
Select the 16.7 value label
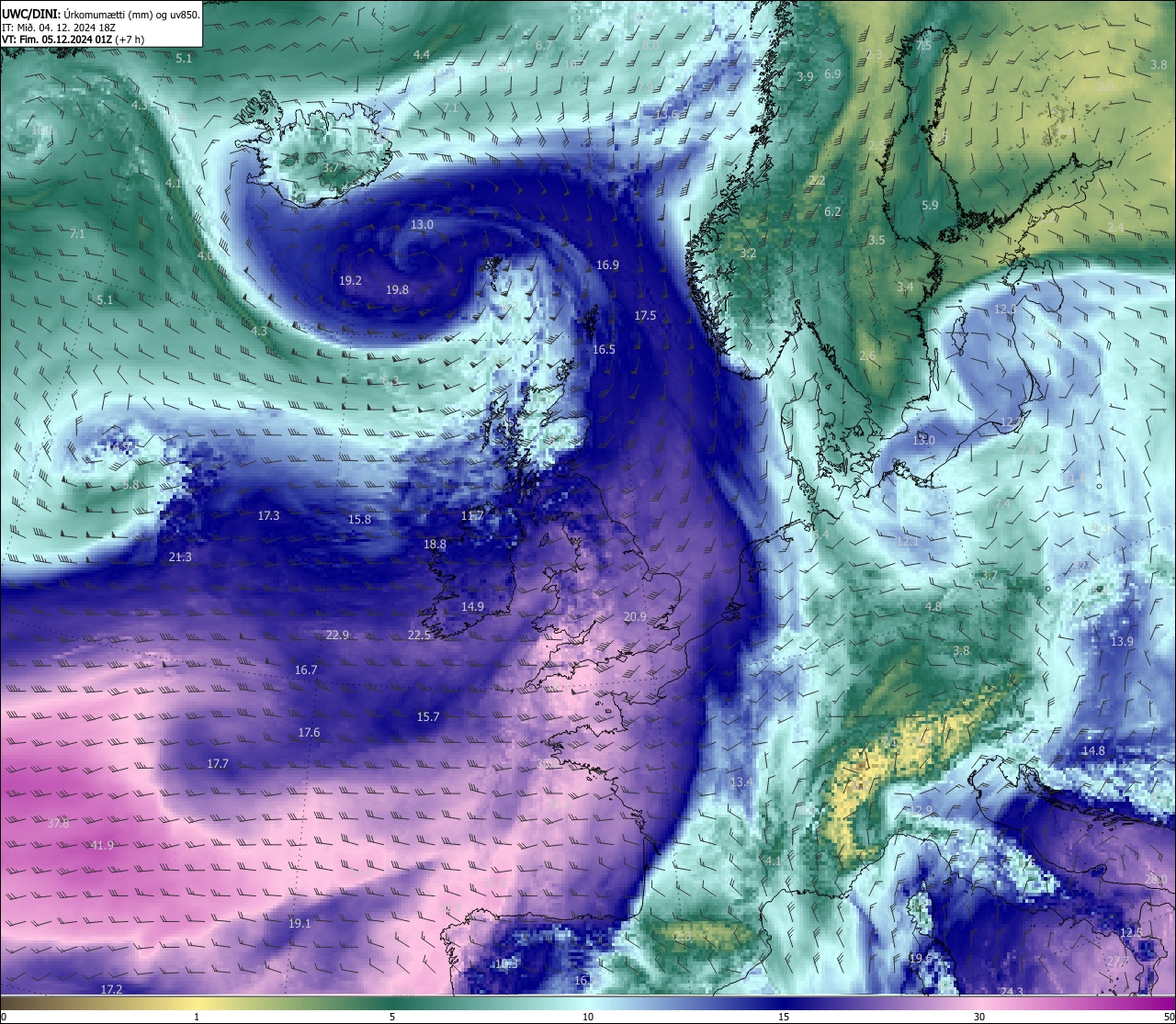pyautogui.click(x=306, y=670)
